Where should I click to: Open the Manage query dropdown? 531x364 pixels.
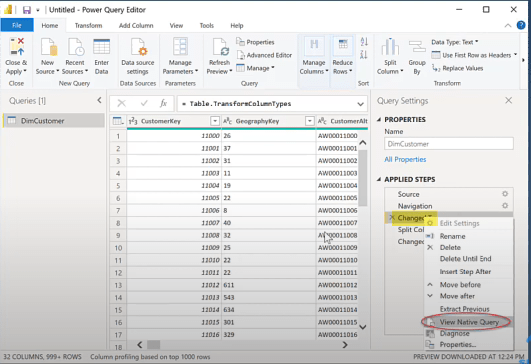point(255,68)
